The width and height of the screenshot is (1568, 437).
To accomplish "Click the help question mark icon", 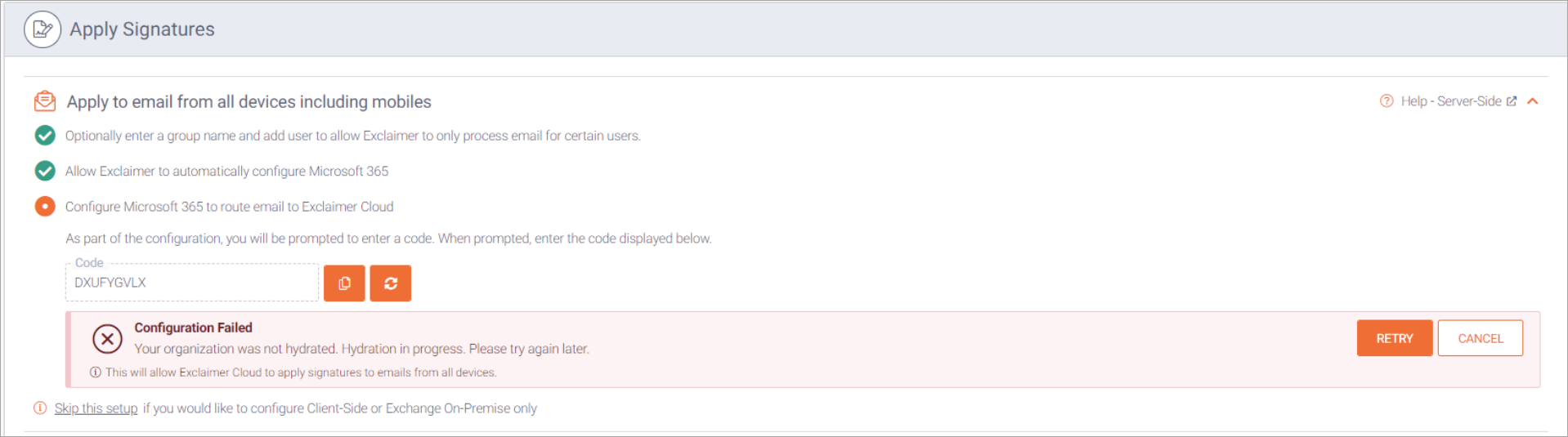I will 1387,101.
